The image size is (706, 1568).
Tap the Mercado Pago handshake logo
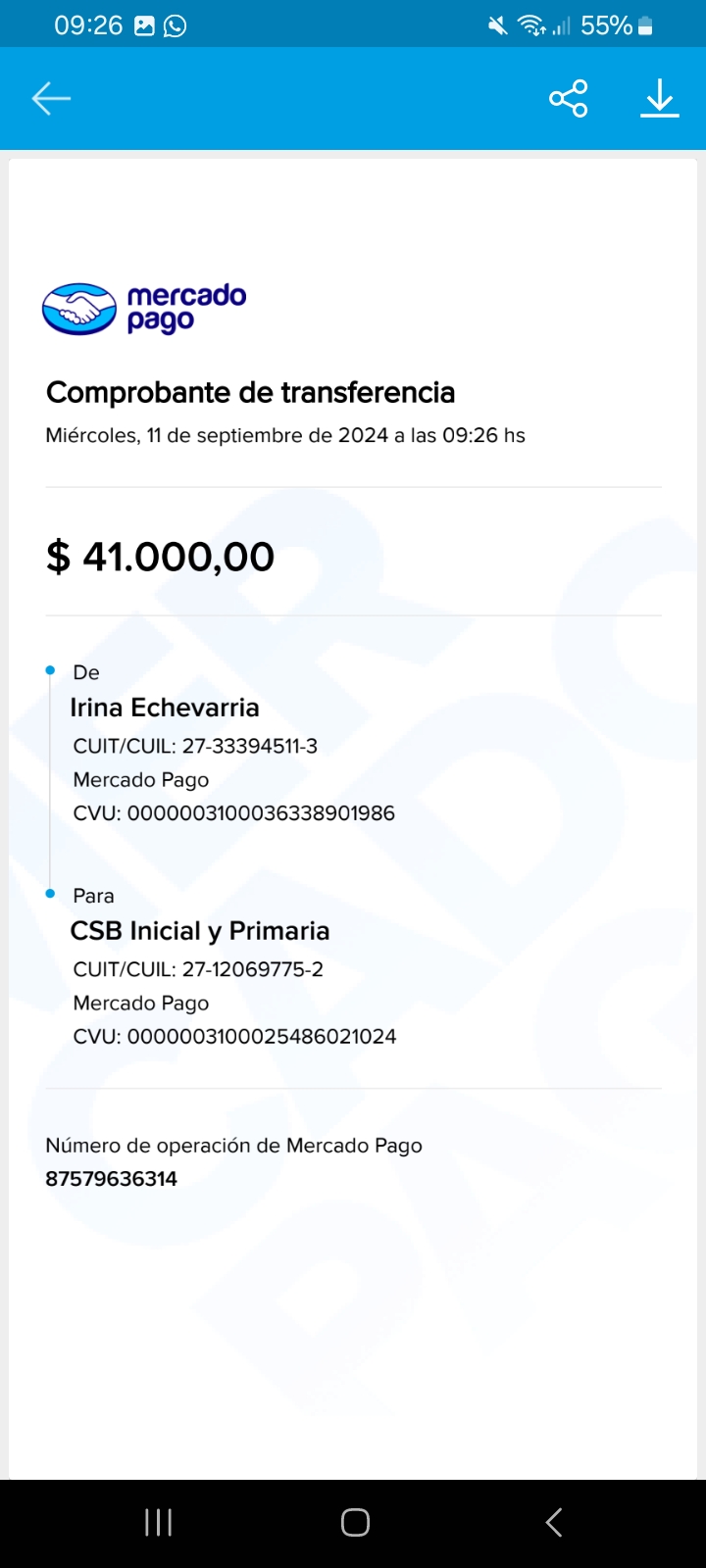coord(79,309)
